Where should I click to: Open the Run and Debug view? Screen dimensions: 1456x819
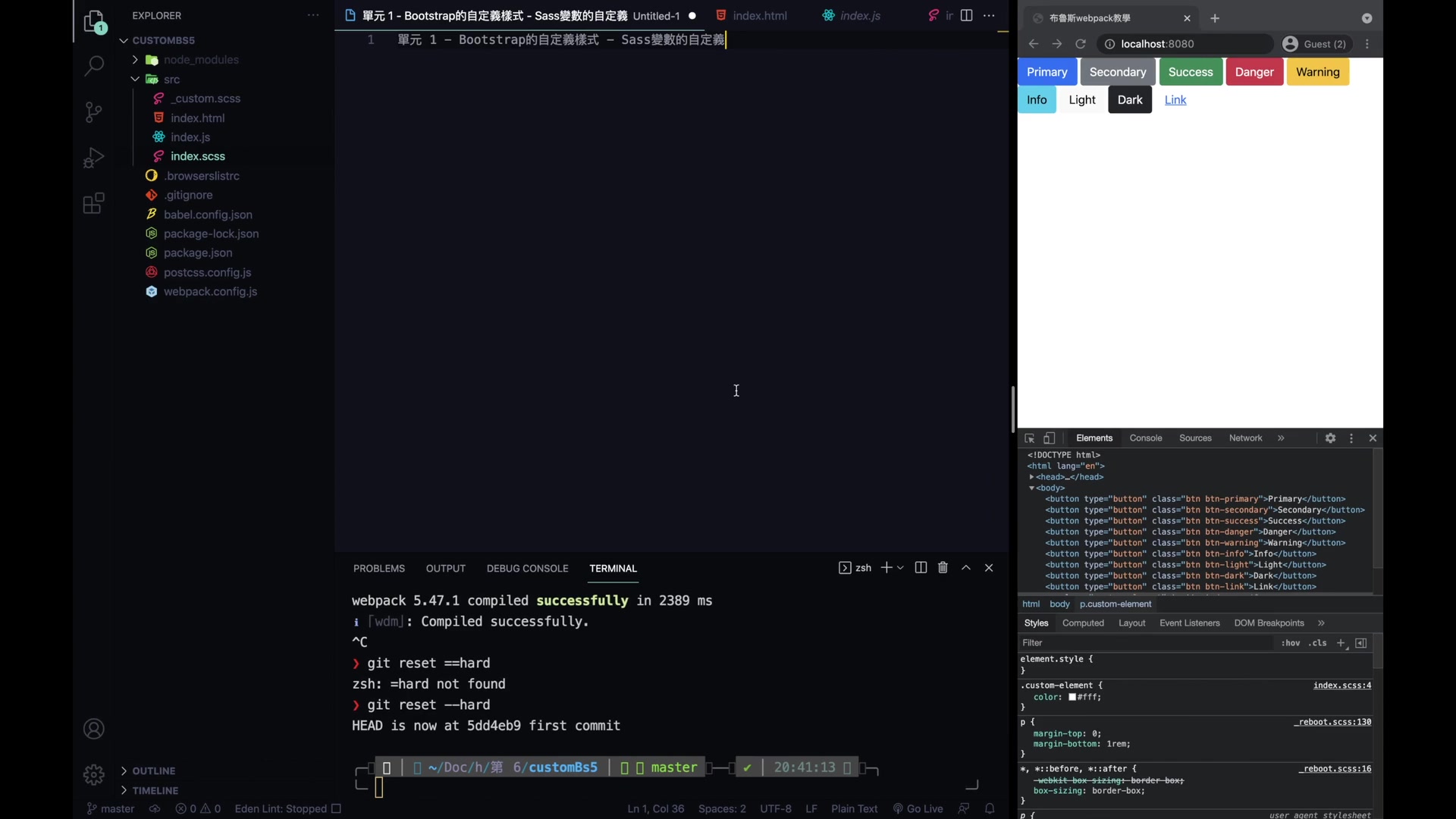click(x=93, y=158)
